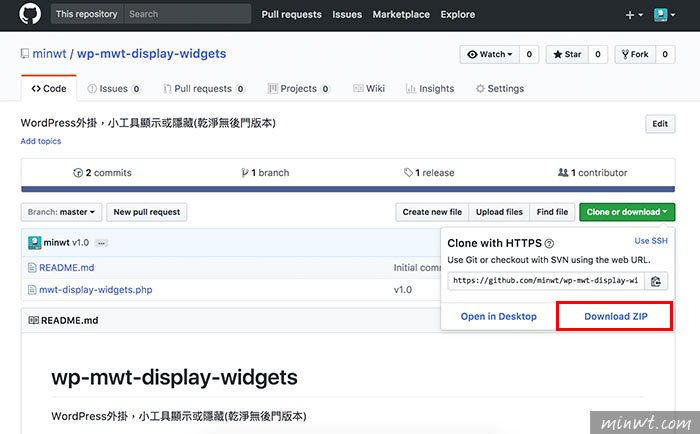Viewport: 700px width, 434px height.
Task: Switch clone method with Use SSH
Action: [651, 241]
